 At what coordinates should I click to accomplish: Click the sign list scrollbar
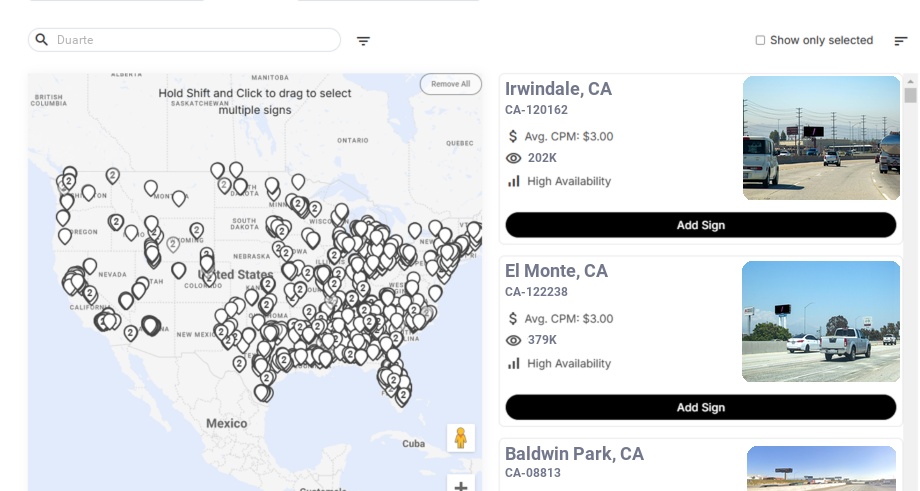click(910, 96)
